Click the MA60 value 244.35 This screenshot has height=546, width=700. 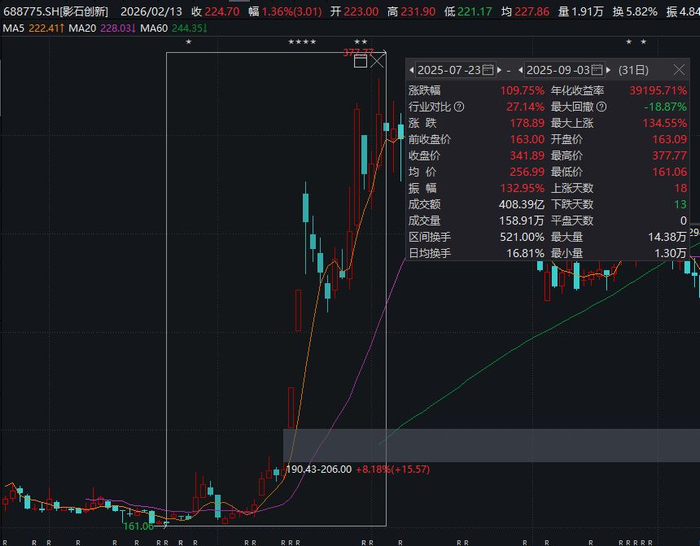[x=189, y=29]
